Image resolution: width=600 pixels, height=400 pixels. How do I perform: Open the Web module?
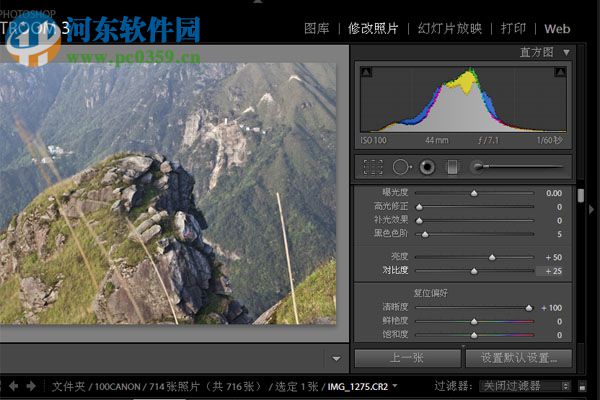[x=557, y=29]
